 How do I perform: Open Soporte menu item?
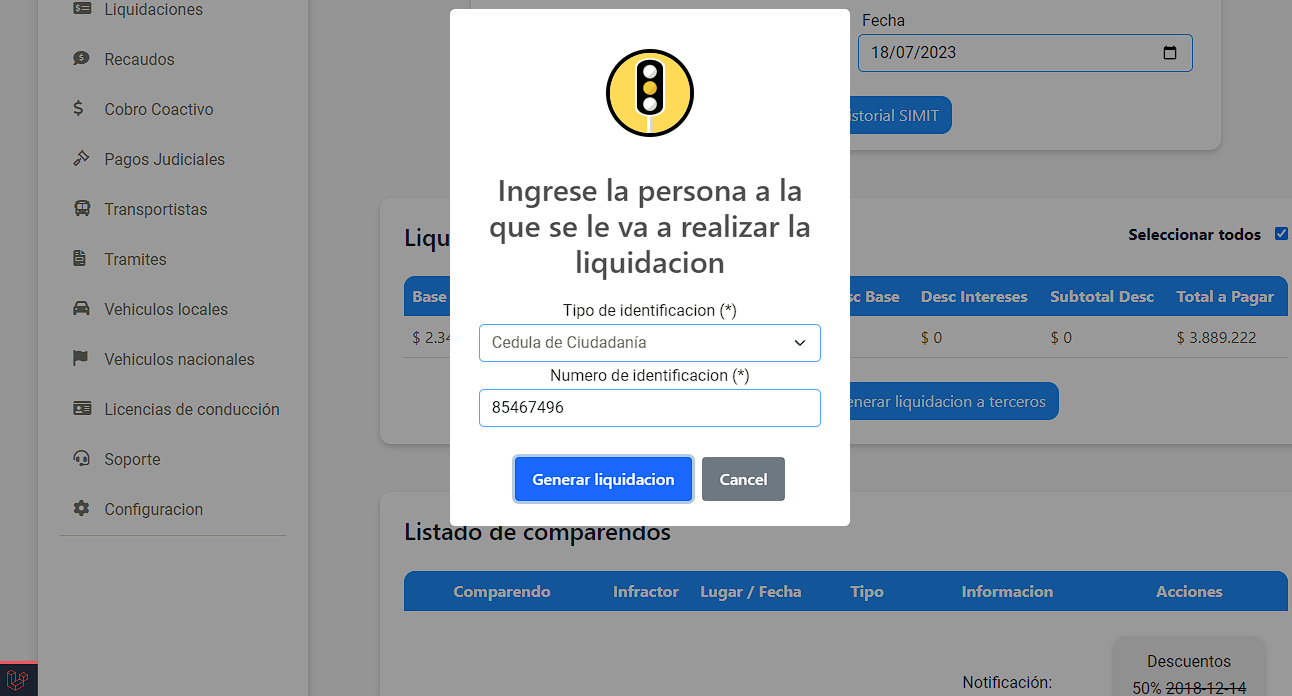click(132, 459)
